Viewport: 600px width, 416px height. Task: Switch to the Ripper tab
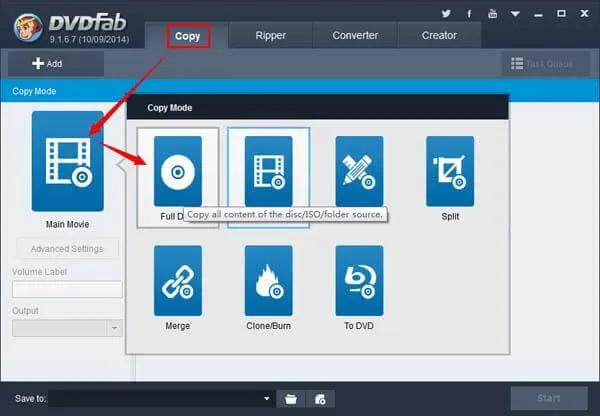(269, 35)
